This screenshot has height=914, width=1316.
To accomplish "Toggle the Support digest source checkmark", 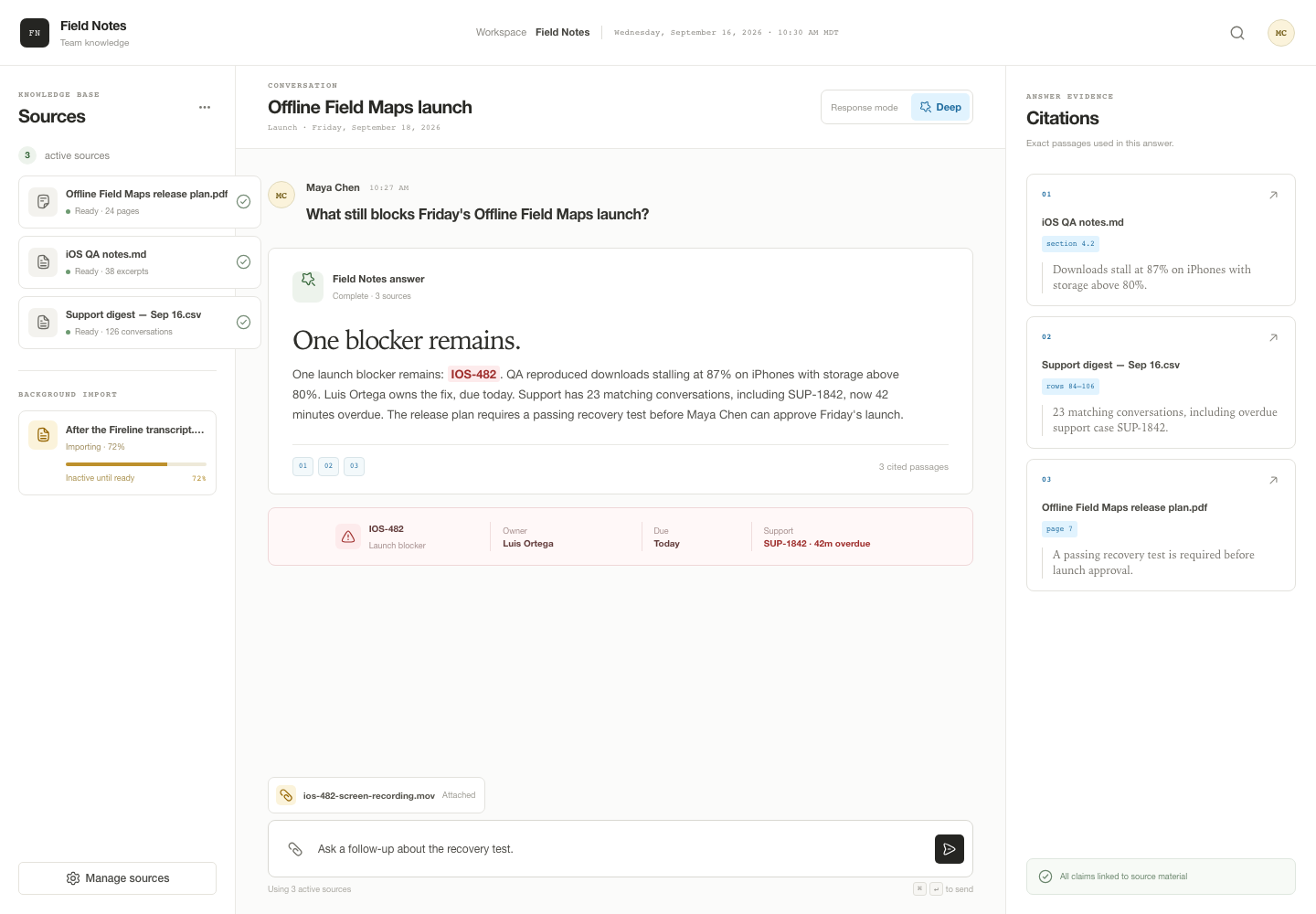I will pos(243,322).
